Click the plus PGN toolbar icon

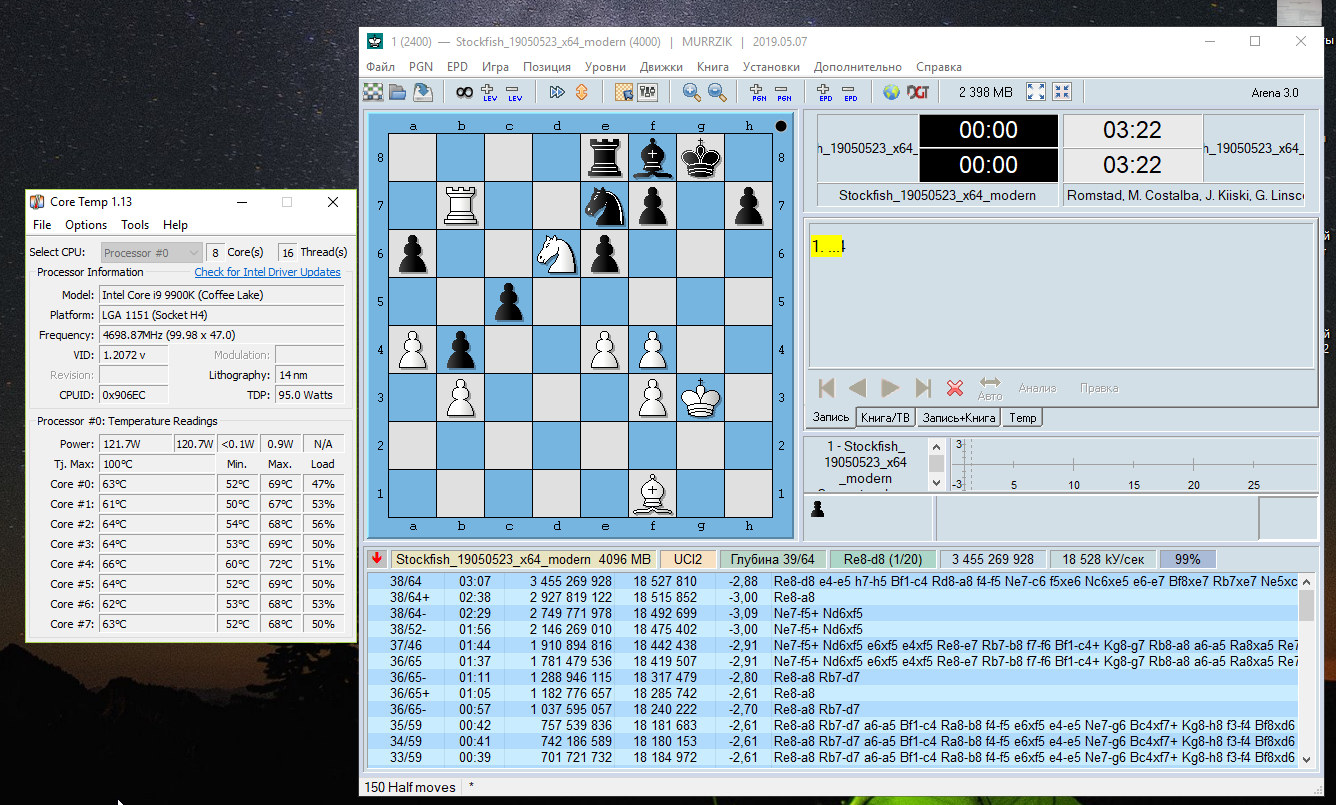(759, 92)
